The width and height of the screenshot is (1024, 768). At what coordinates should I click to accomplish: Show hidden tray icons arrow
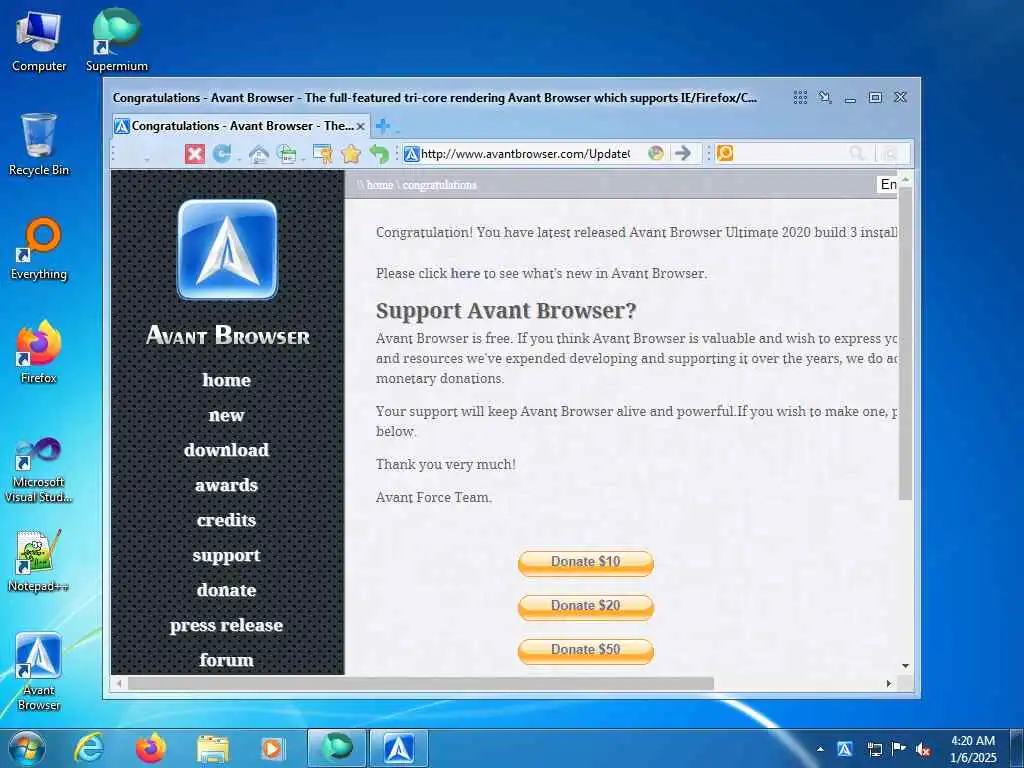point(820,749)
